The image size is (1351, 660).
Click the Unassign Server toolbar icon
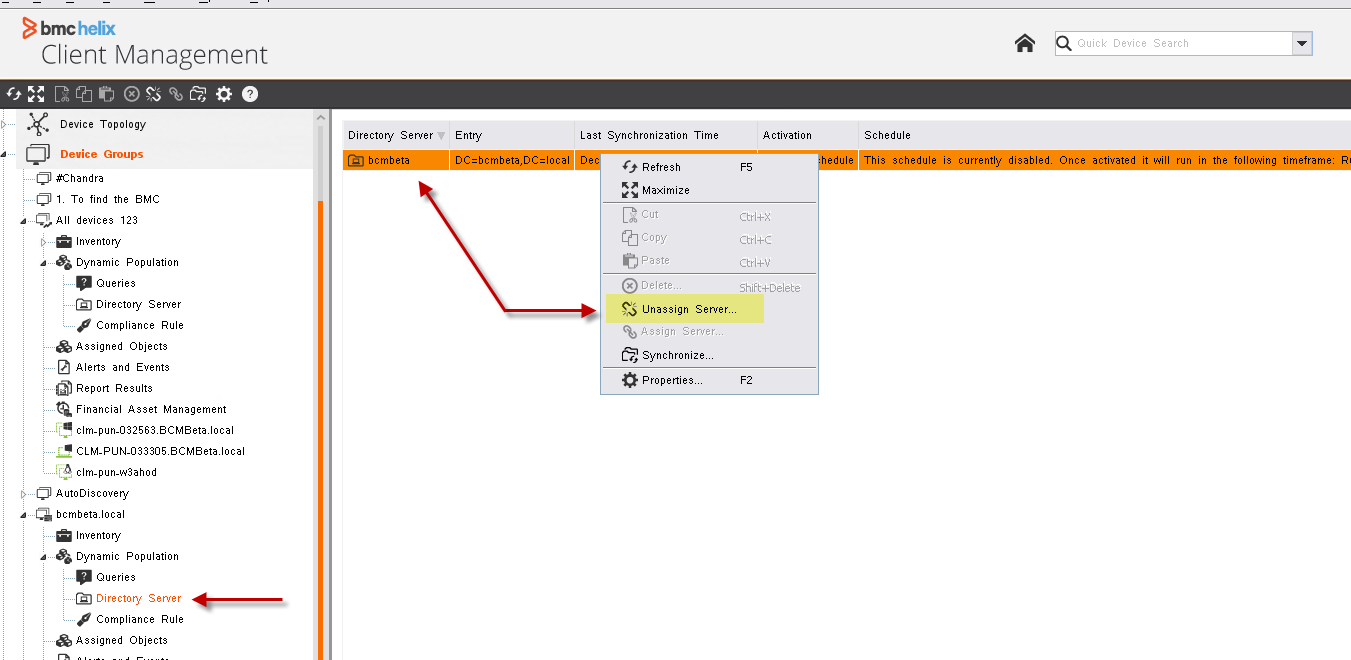[x=154, y=94]
